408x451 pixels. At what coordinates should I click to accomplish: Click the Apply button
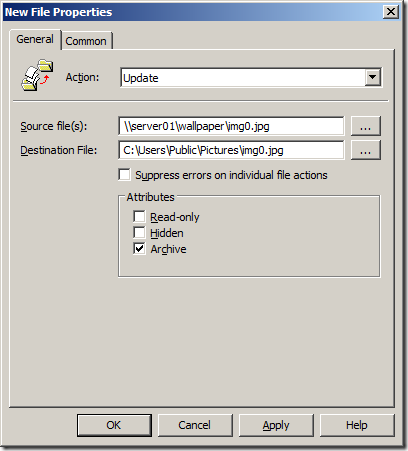tap(276, 425)
